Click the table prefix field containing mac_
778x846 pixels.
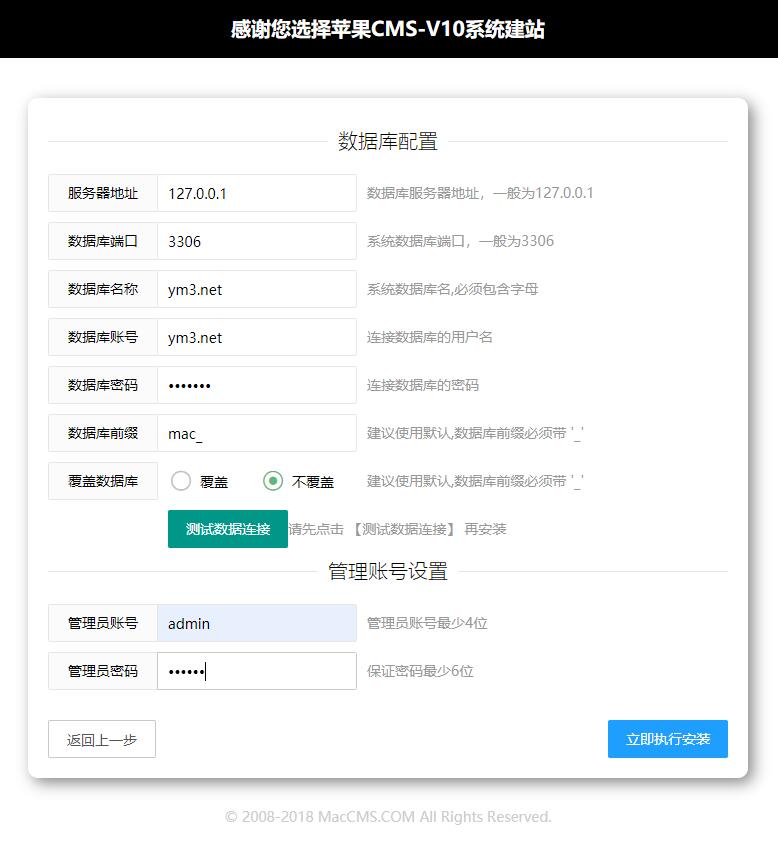point(256,433)
